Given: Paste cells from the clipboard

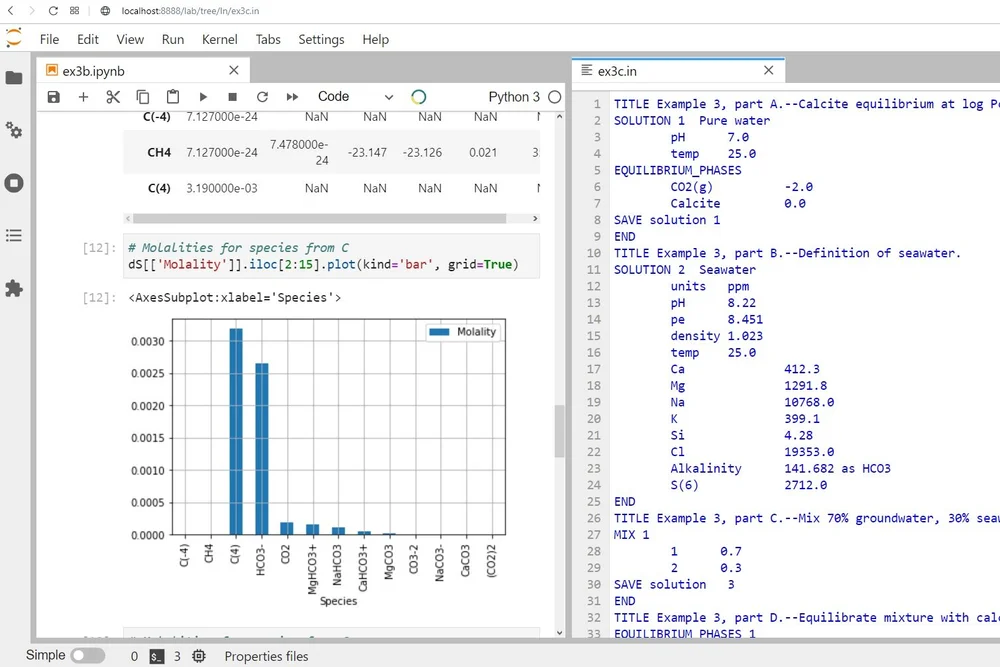Looking at the screenshot, I should tap(171, 97).
